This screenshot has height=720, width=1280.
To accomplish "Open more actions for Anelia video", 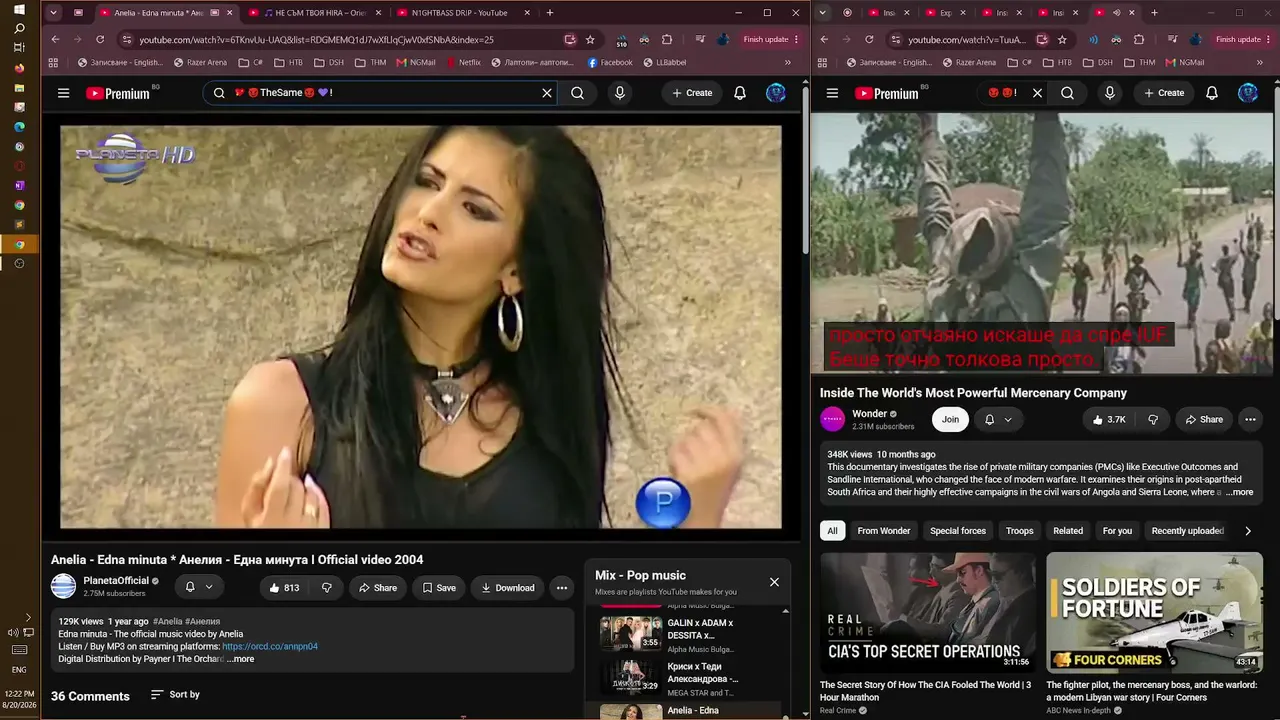I will pyautogui.click(x=562, y=588).
